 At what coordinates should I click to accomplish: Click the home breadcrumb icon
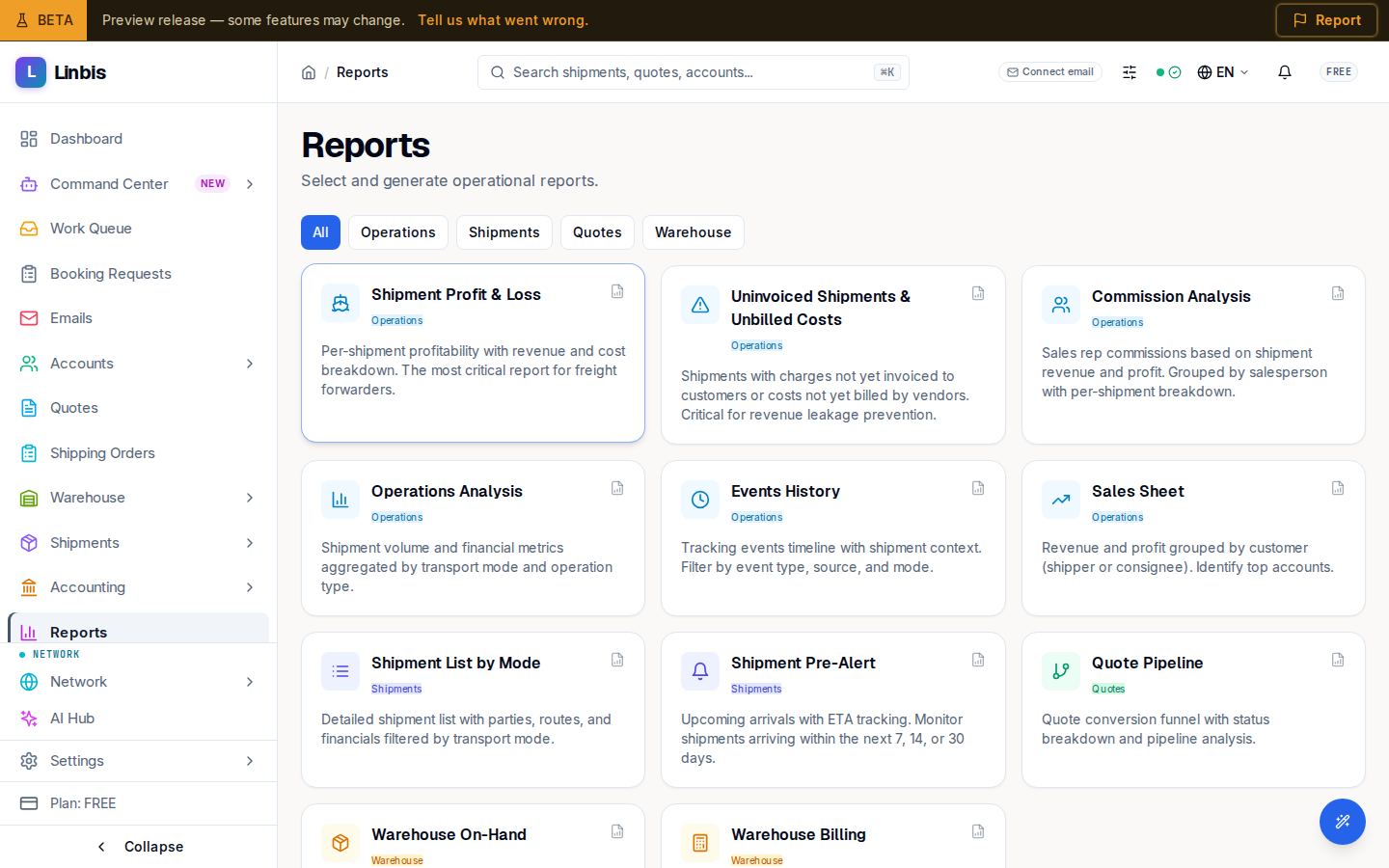point(309,72)
